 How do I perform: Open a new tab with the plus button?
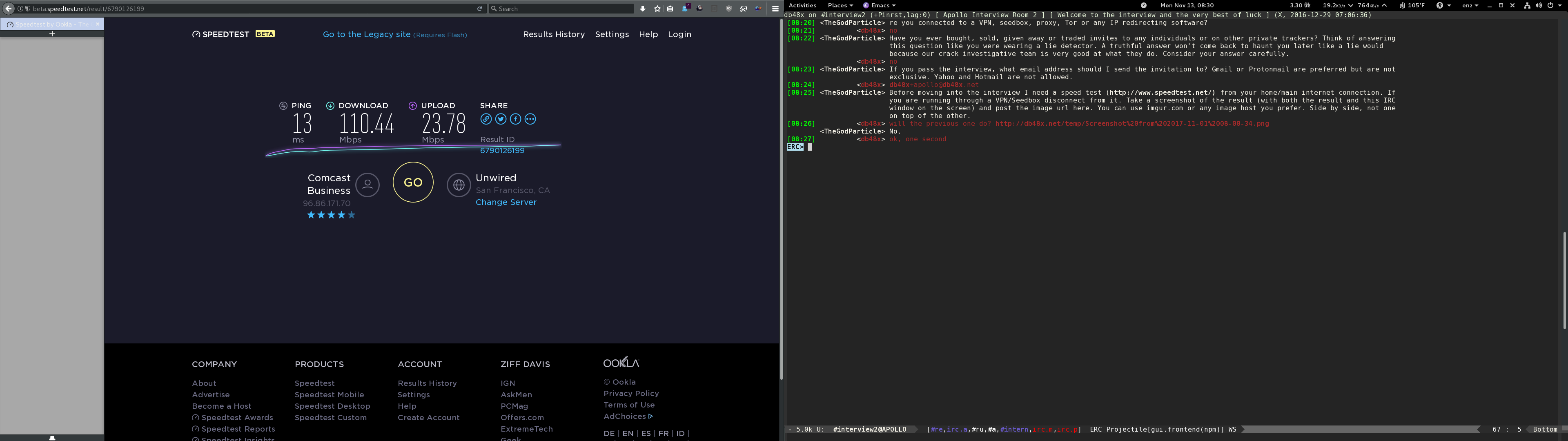(x=52, y=34)
